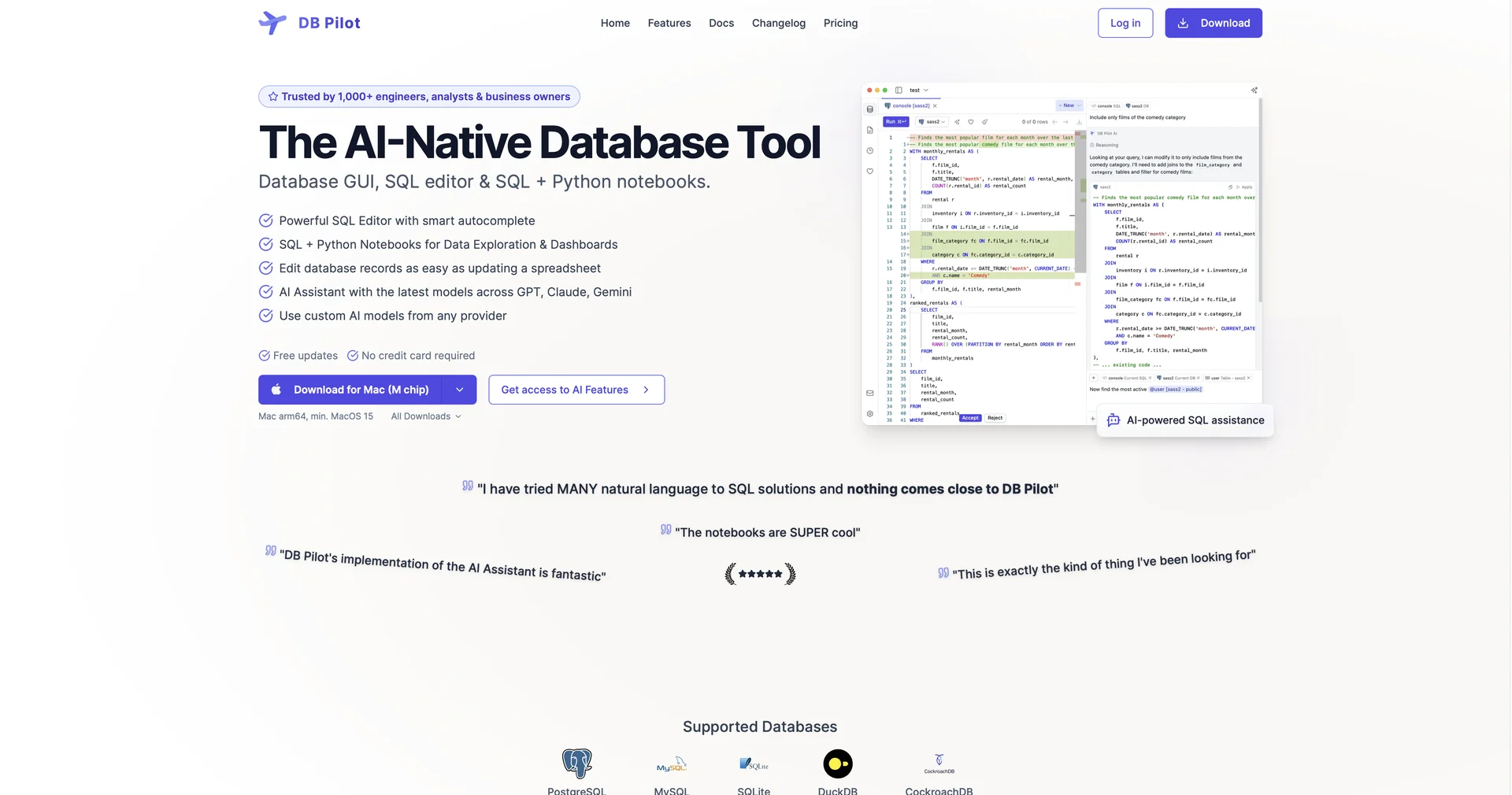Go to the Changelog page
The height and width of the screenshot is (795, 1512).
click(779, 23)
